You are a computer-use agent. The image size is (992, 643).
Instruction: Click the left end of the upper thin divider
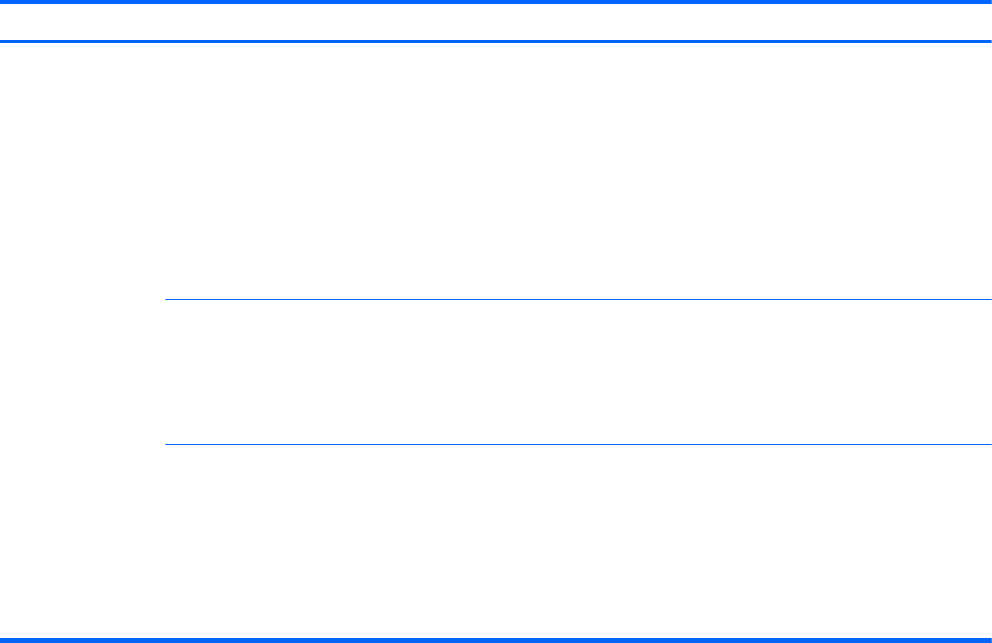point(168,299)
